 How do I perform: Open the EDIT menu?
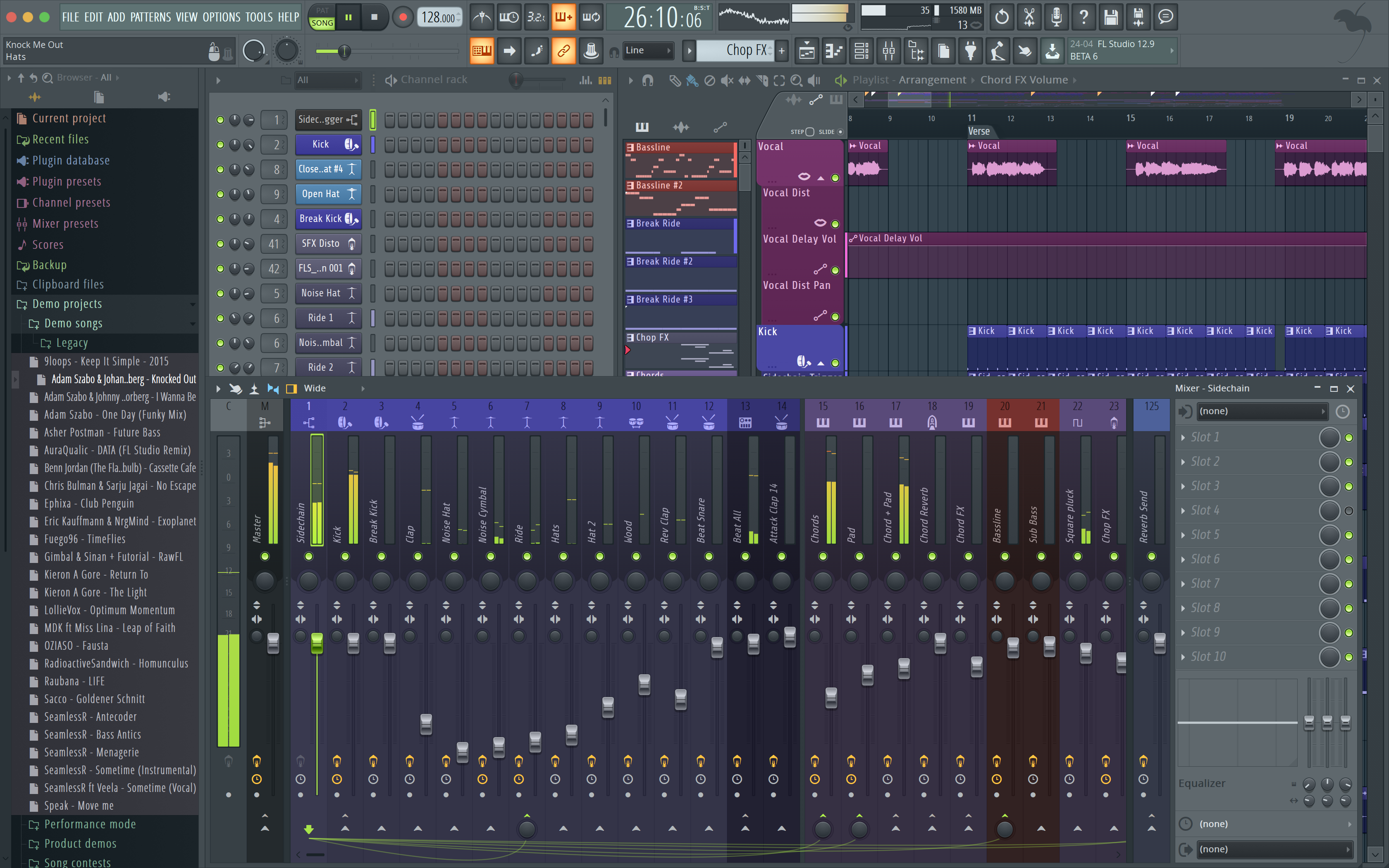[93, 17]
